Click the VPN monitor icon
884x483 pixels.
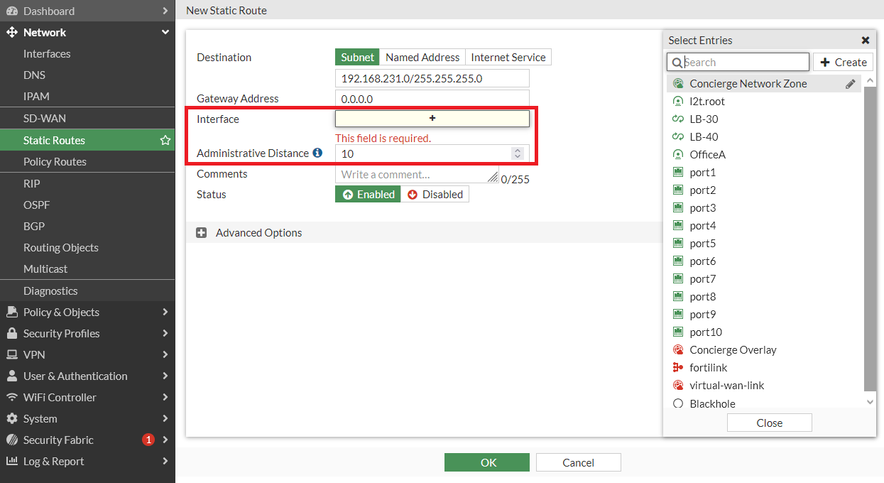tap(12, 355)
